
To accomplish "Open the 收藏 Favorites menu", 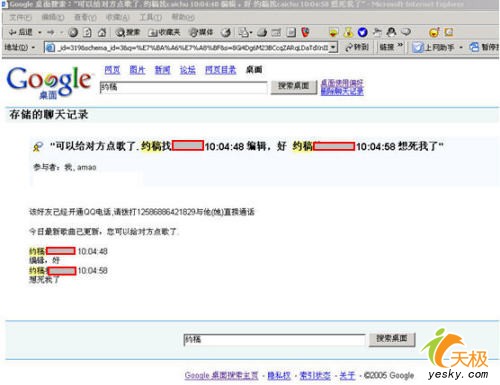I will [117, 17].
